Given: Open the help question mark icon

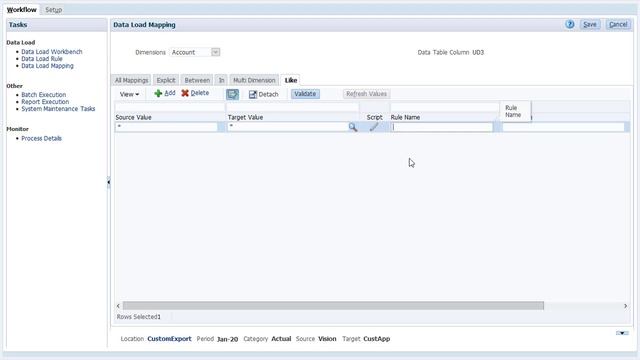Looking at the screenshot, I should coord(570,24).
